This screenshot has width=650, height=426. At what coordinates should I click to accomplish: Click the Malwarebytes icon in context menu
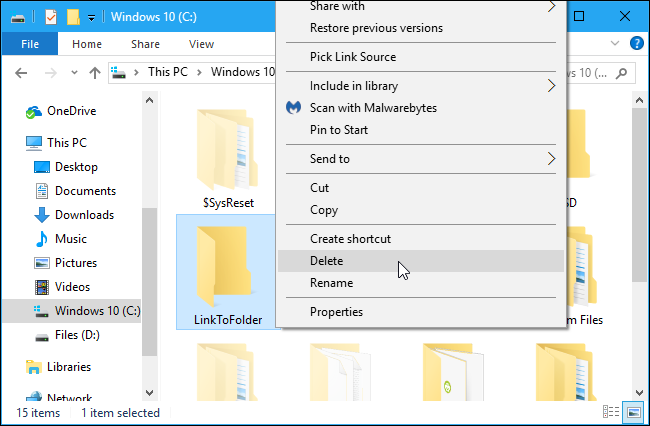click(294, 108)
